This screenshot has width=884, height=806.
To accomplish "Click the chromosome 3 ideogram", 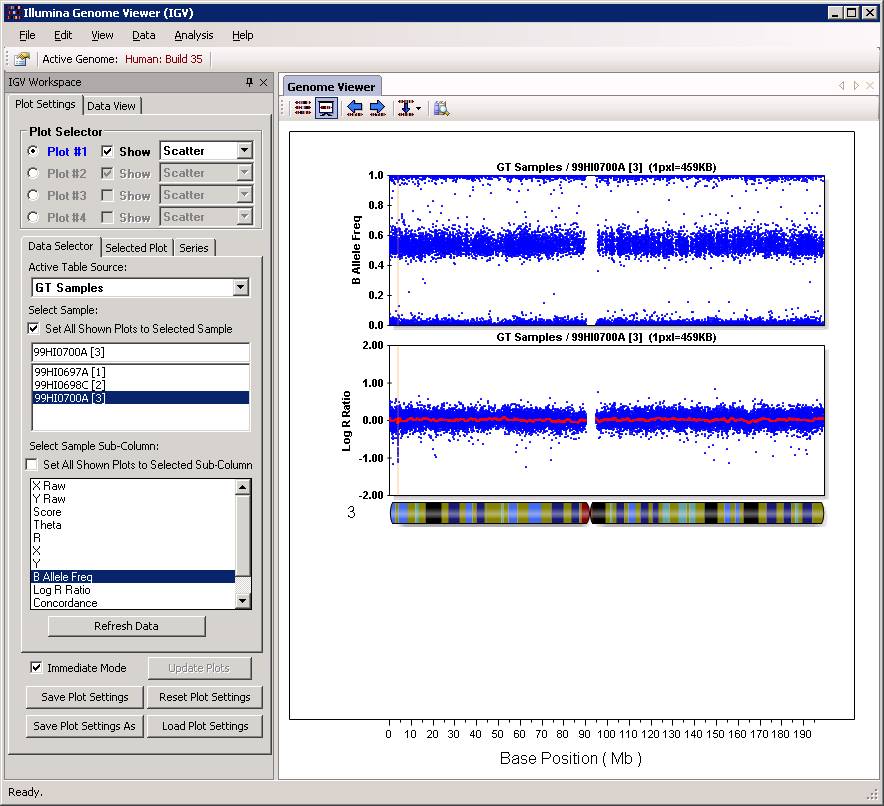I will click(x=607, y=513).
